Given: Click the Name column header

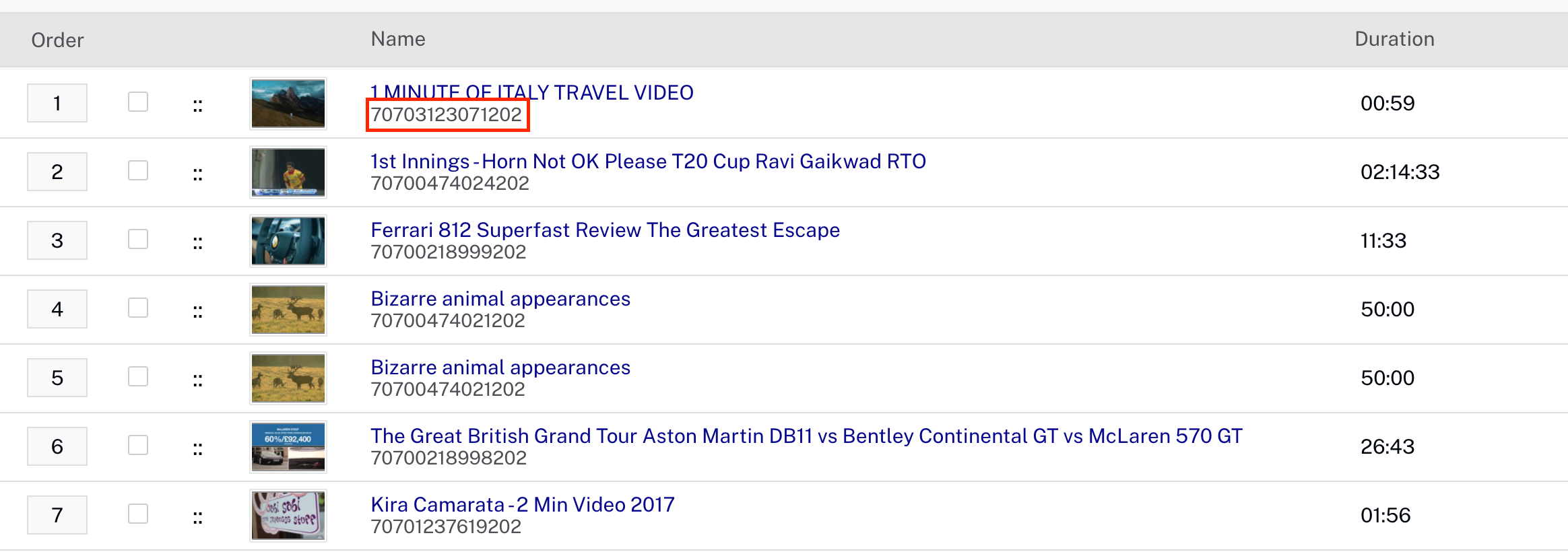Looking at the screenshot, I should click(398, 39).
